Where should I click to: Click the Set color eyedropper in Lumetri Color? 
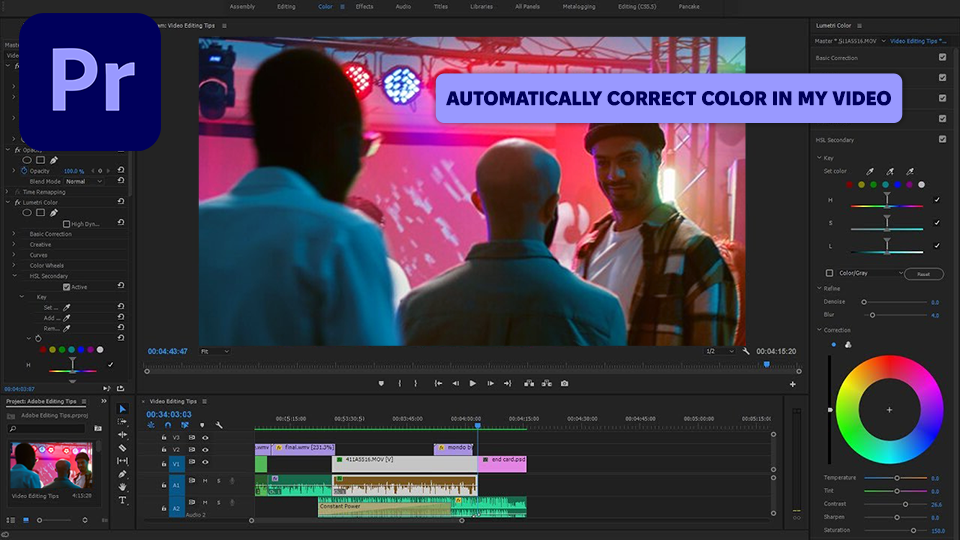(870, 171)
